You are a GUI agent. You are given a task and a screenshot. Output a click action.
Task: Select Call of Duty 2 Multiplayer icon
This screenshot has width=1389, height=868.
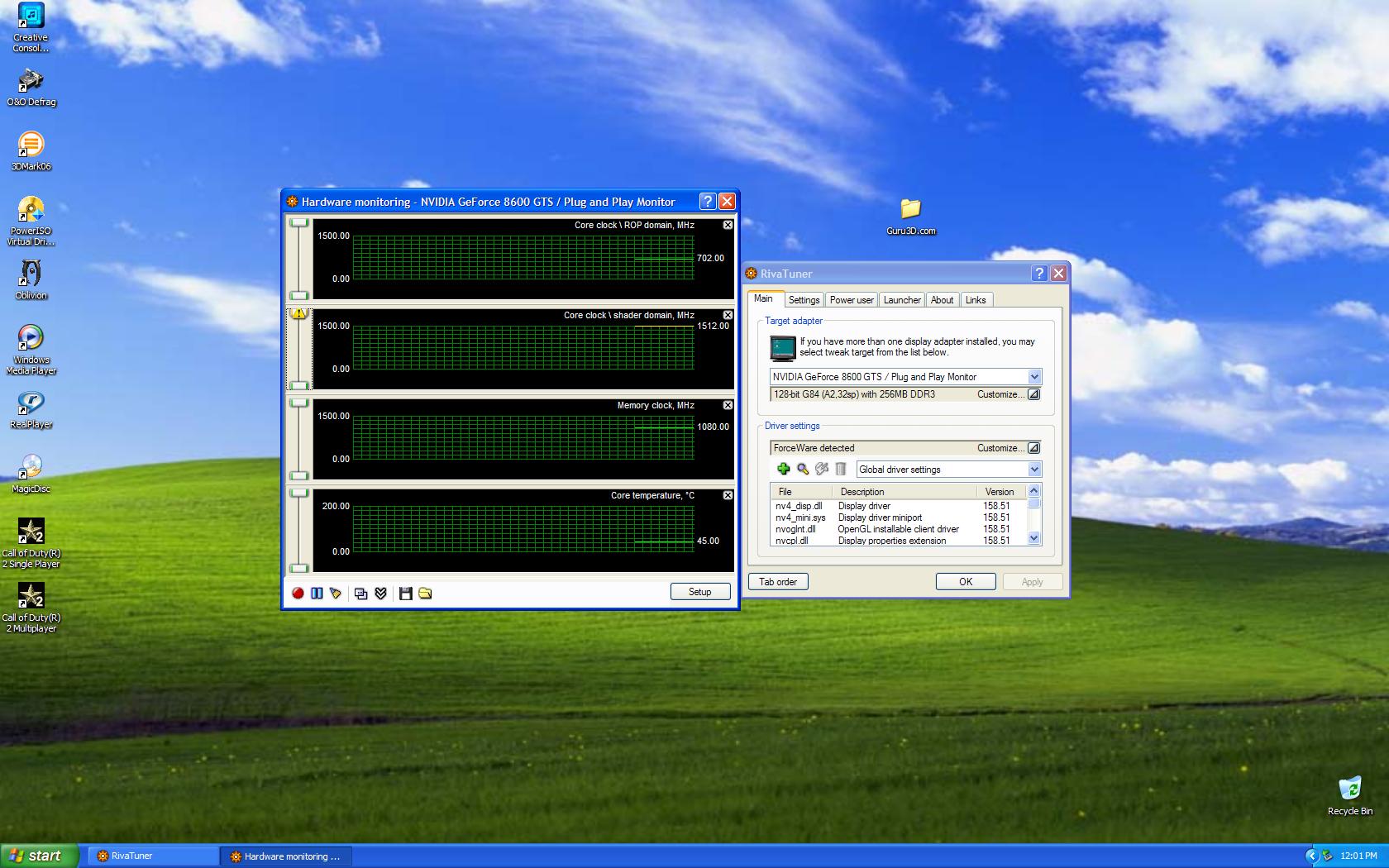31,608
